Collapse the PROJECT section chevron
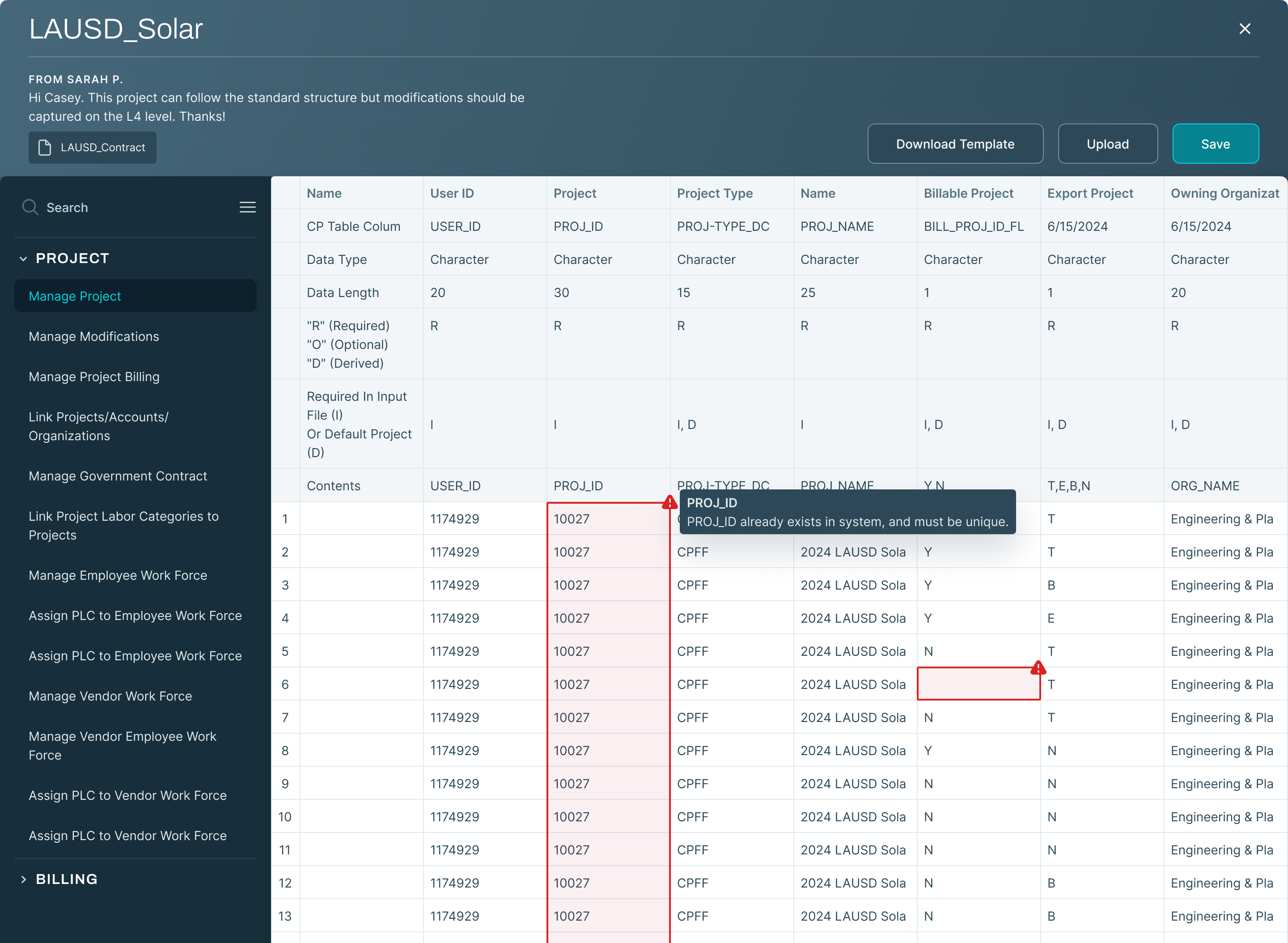 click(x=23, y=259)
